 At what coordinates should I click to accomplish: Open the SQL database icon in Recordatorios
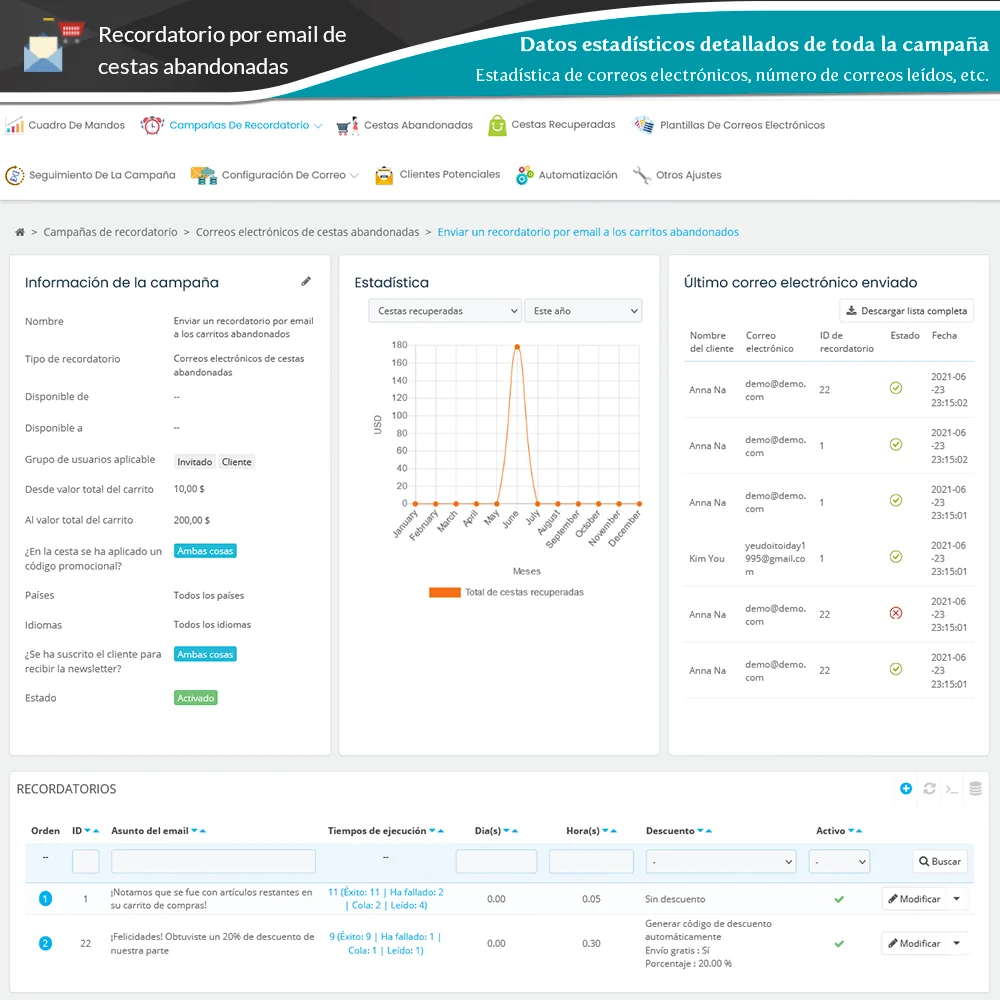pos(975,789)
